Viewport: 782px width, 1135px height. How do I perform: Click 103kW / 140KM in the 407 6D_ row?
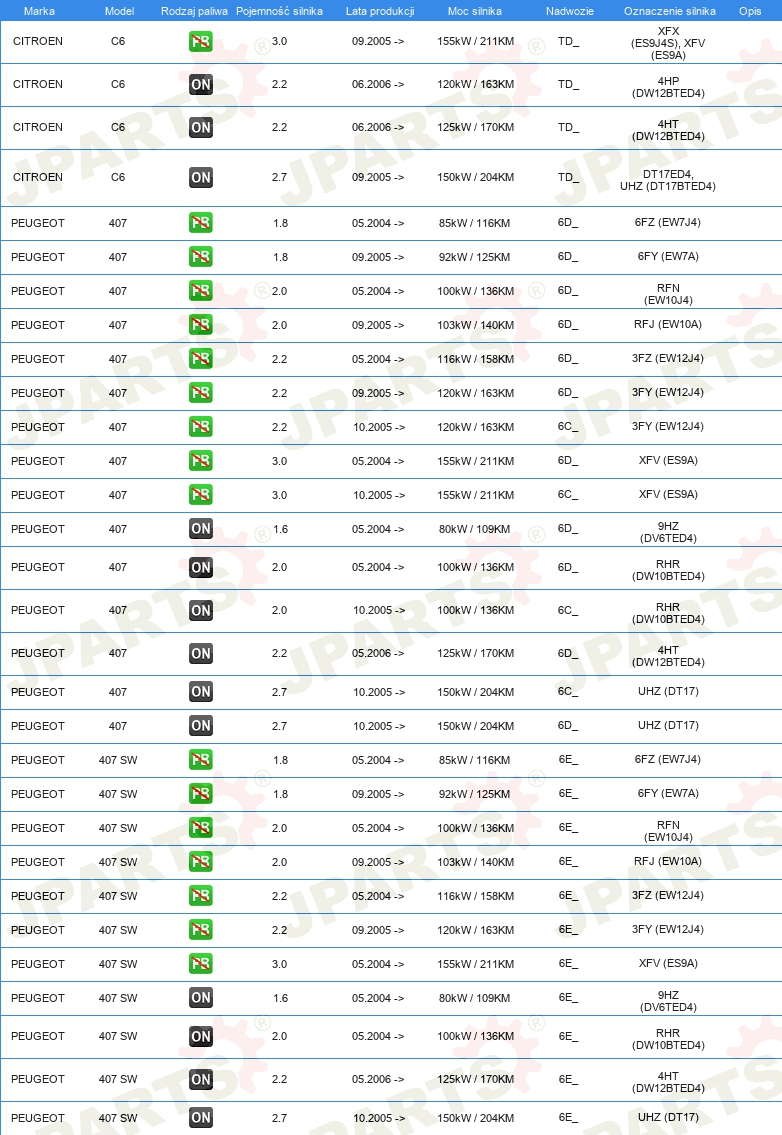[476, 326]
